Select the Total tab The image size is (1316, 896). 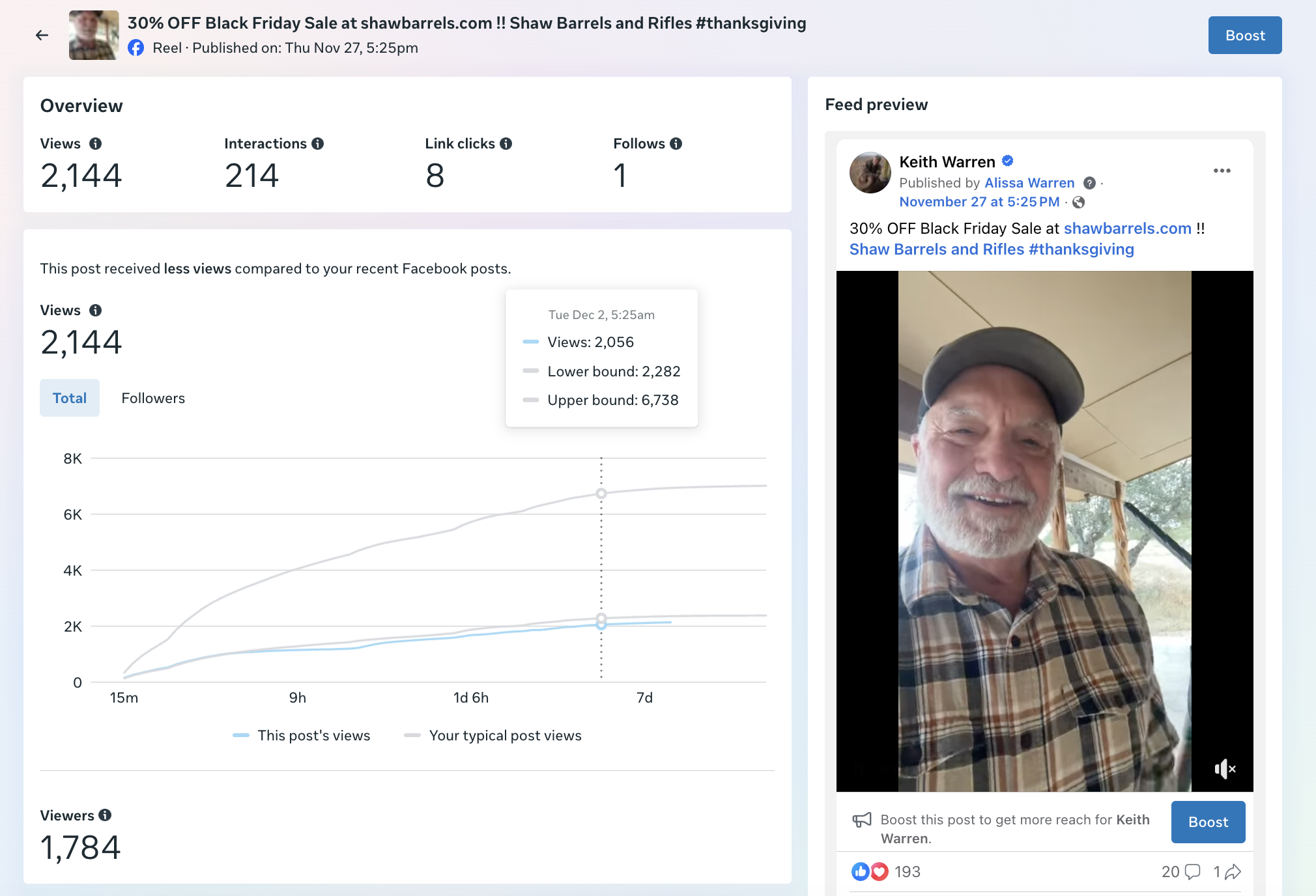(70, 398)
